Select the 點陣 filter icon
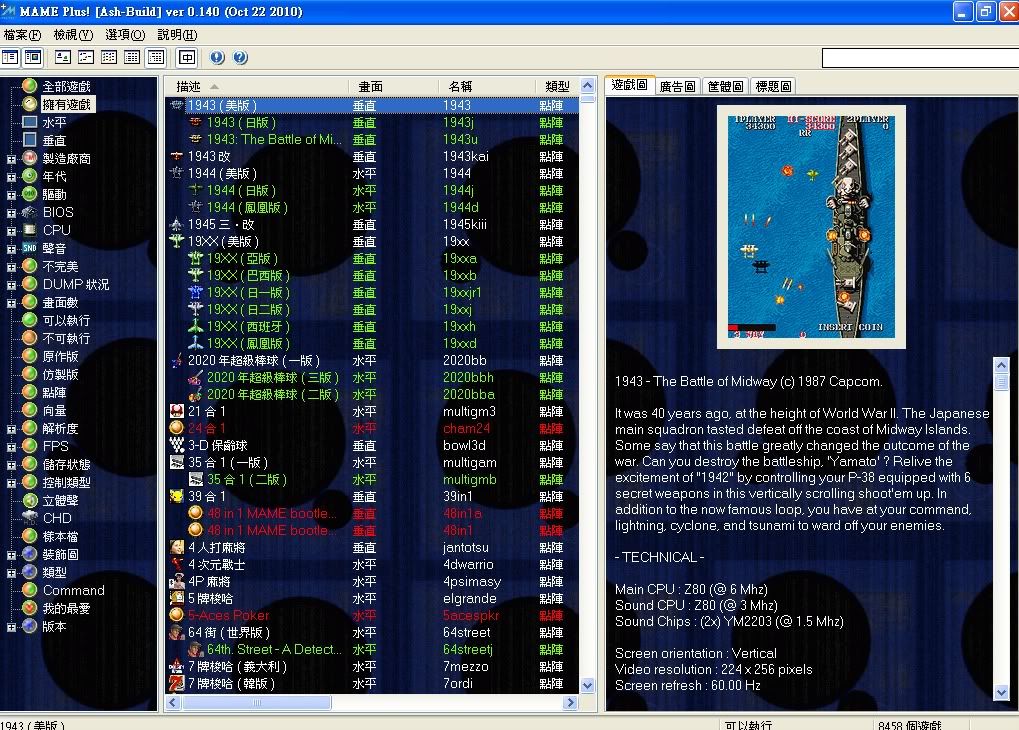Viewport: 1019px width, 730px height. [x=29, y=392]
